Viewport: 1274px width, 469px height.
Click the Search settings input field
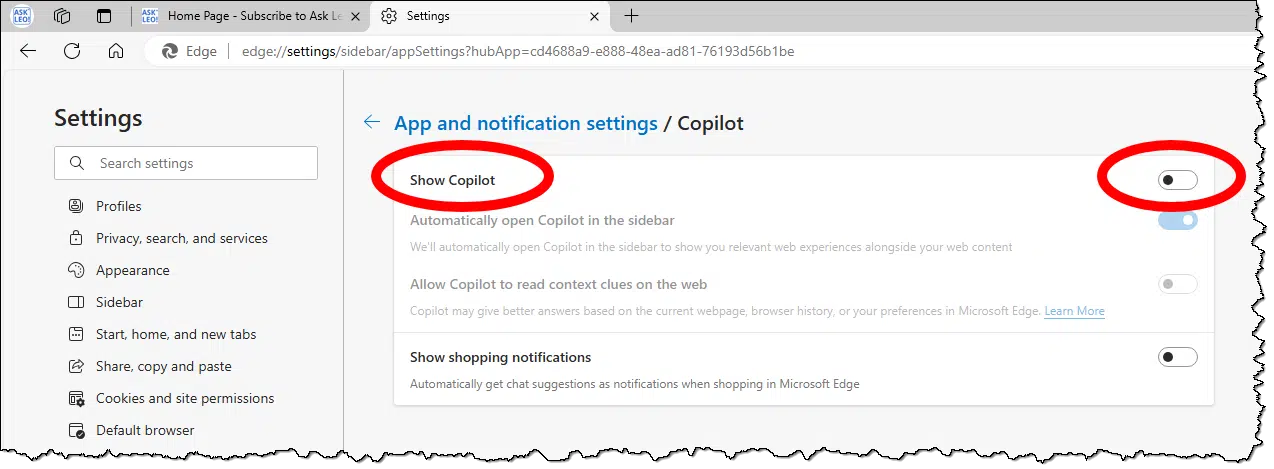[186, 163]
